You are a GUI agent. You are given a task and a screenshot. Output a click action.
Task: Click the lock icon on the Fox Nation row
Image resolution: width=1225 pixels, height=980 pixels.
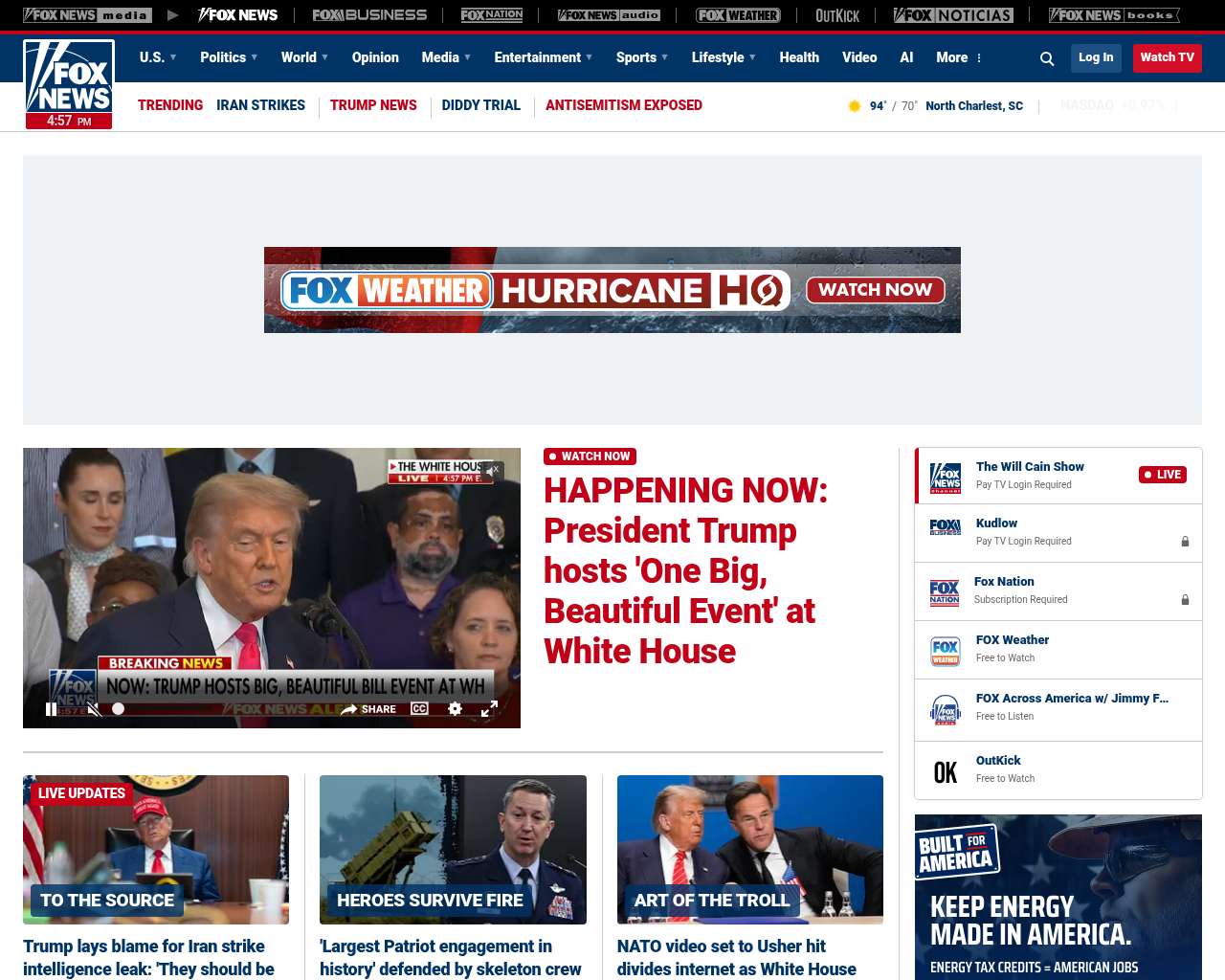1185,600
